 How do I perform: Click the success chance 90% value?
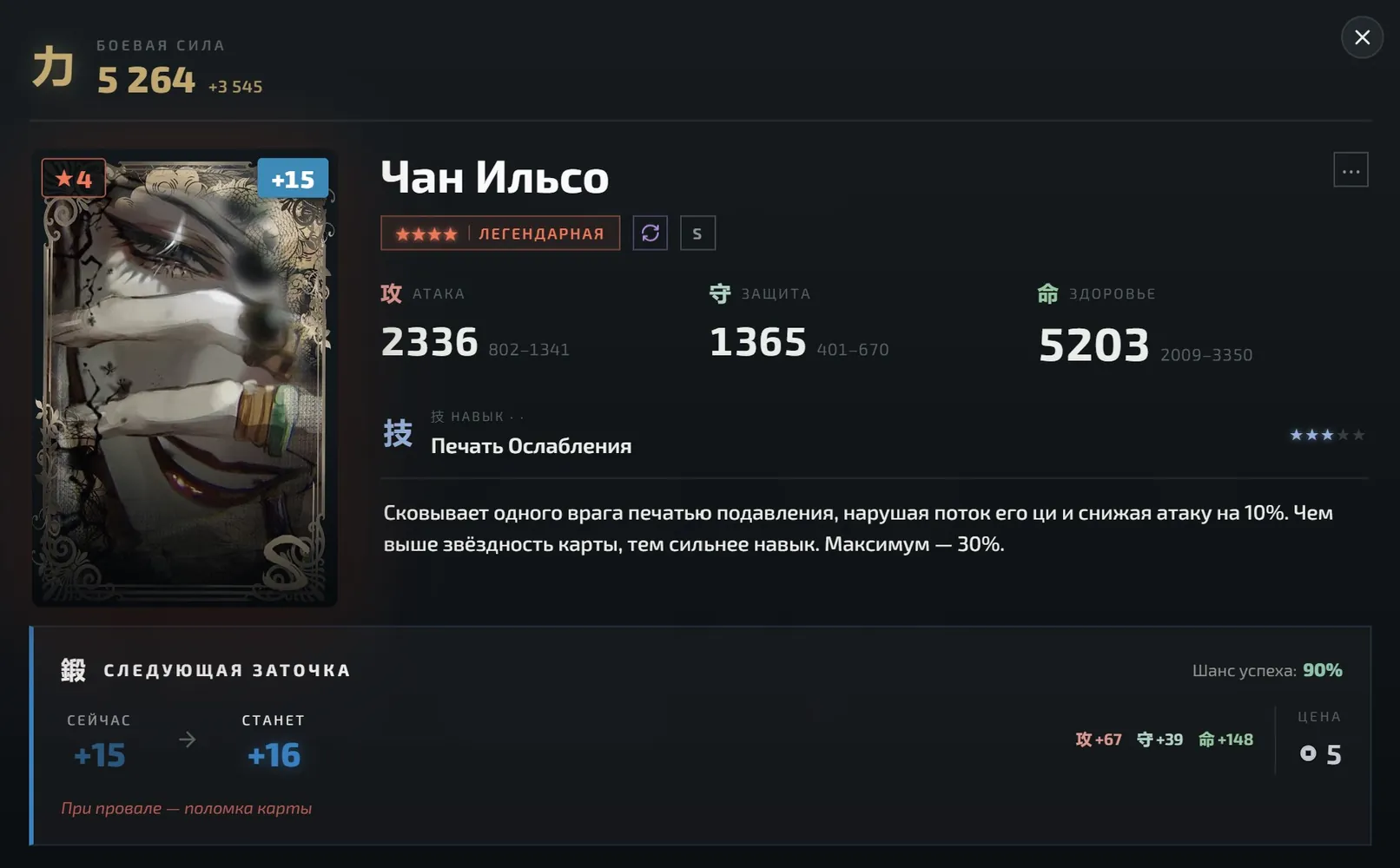point(1323,670)
